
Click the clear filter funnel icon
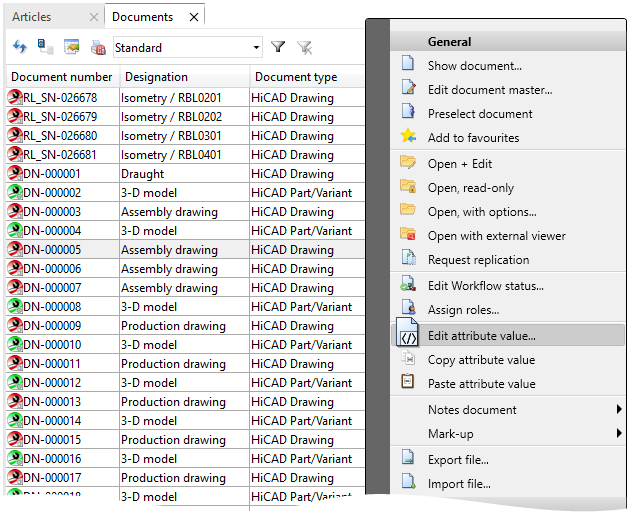coord(305,48)
